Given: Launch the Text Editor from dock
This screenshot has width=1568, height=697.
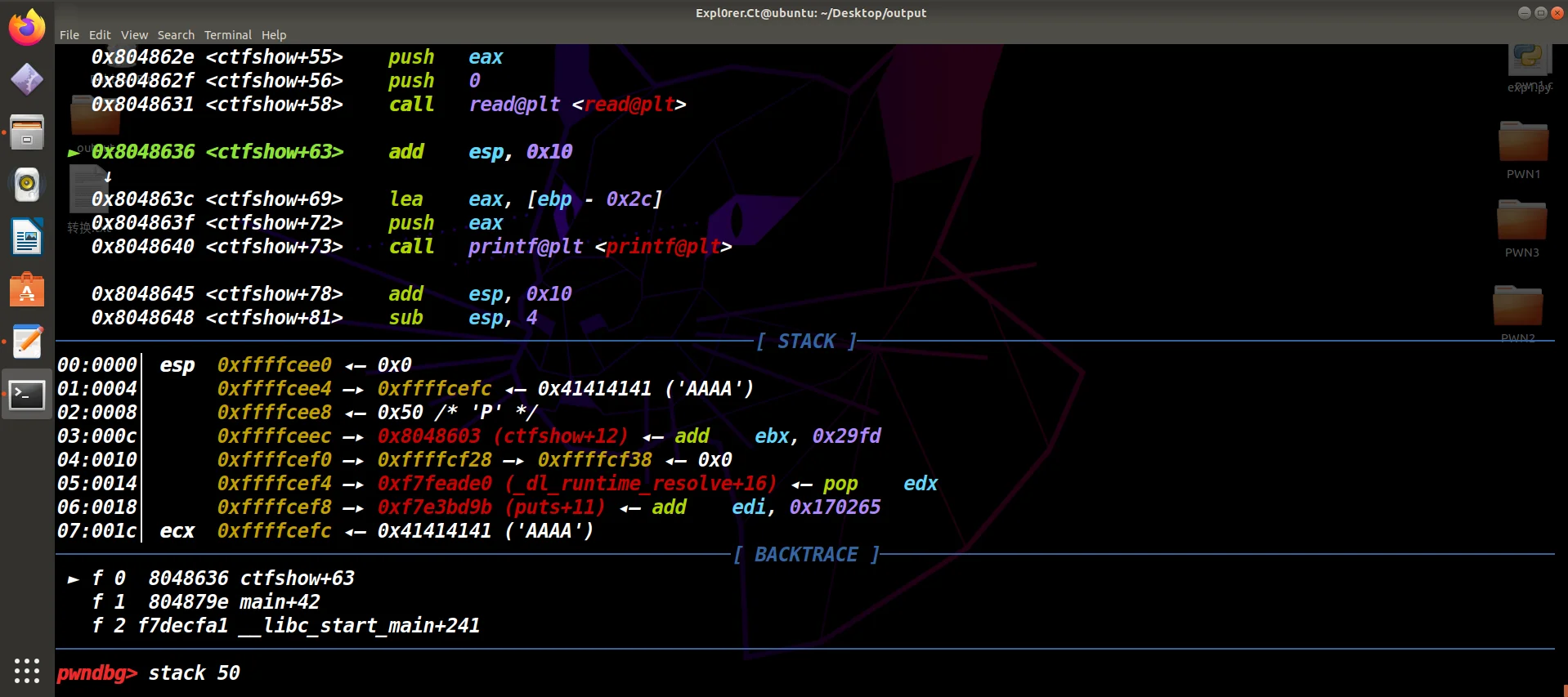Looking at the screenshot, I should coord(27,342).
